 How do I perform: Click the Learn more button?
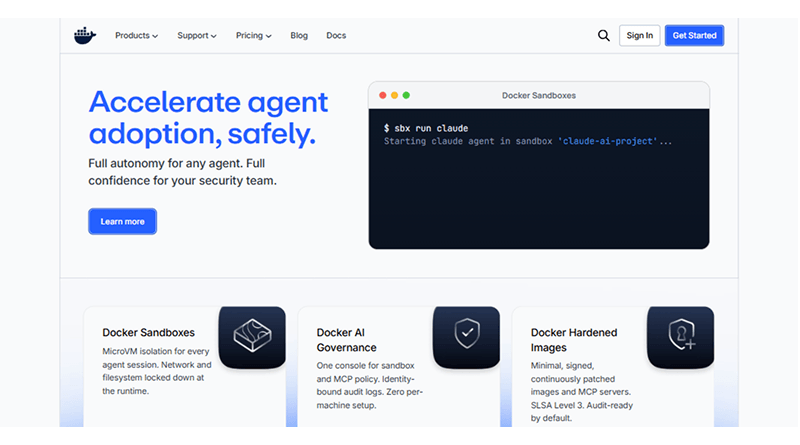point(122,221)
